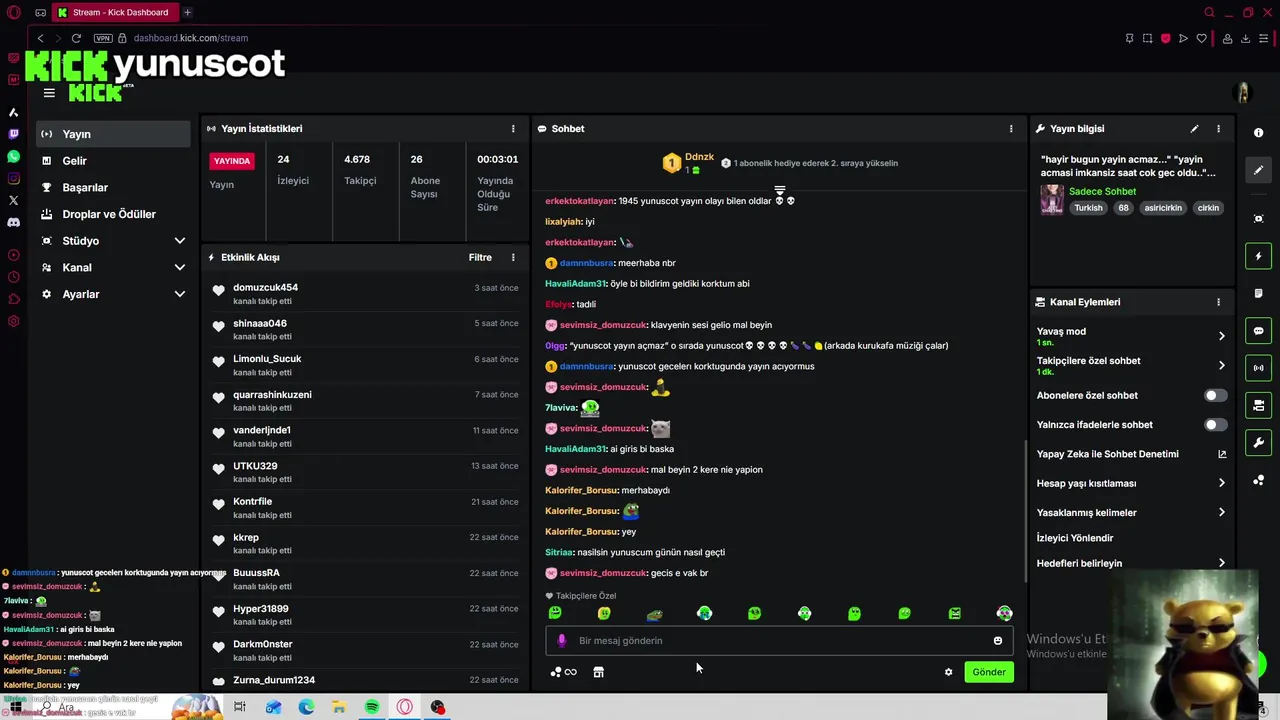The width and height of the screenshot is (1280, 720).
Task: Click the Filtre button in Etkinlik Akışı
Action: [480, 258]
